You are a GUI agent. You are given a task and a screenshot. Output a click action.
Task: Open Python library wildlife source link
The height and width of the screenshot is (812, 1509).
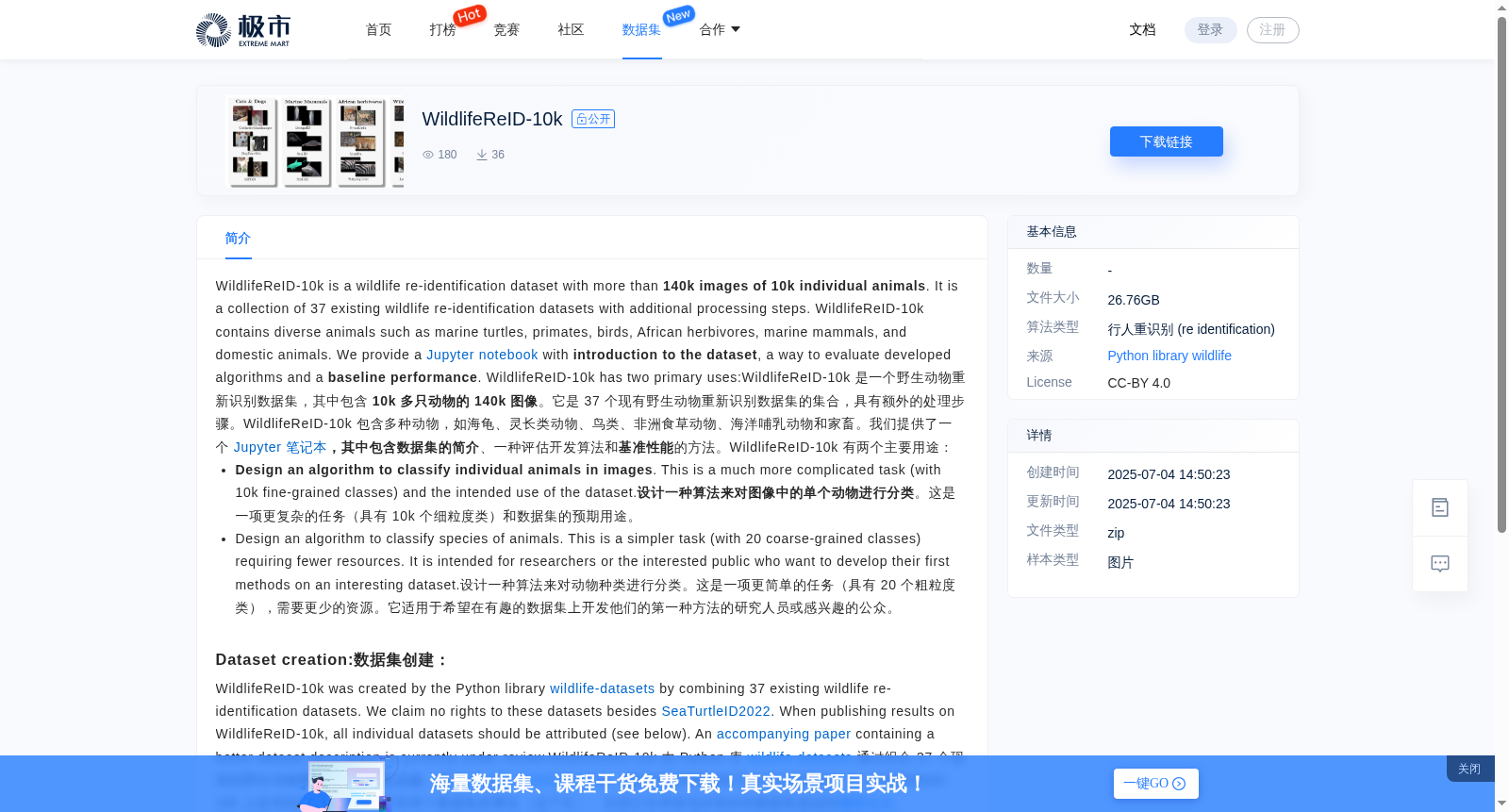tap(1169, 356)
